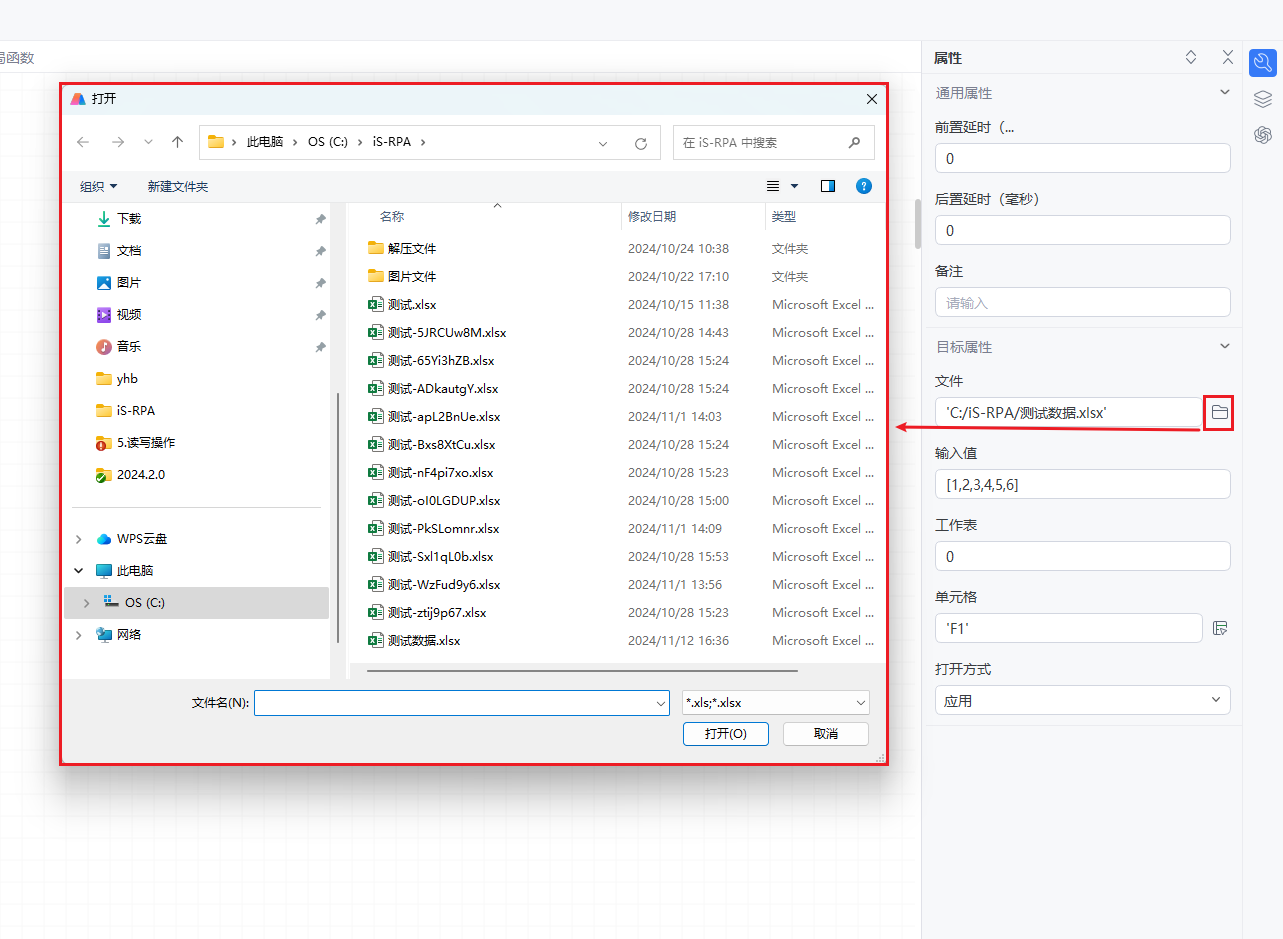Click 打开(O) button
This screenshot has height=939, width=1283.
[x=725, y=734]
